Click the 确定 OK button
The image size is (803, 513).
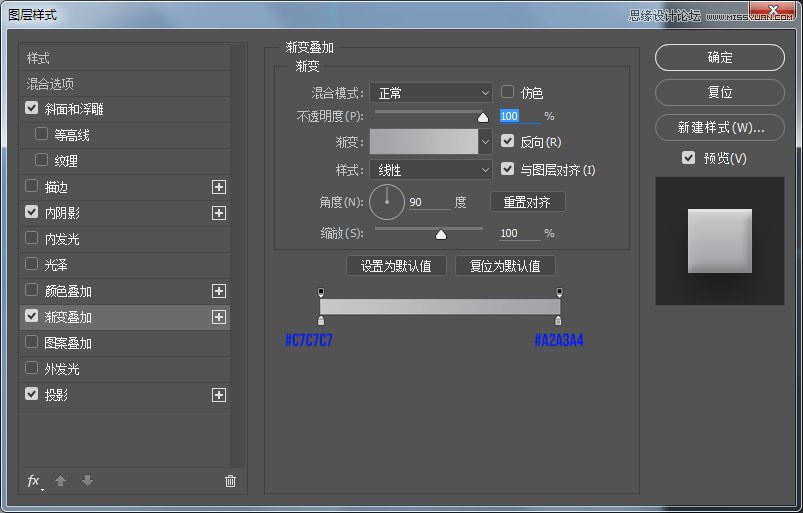[720, 57]
